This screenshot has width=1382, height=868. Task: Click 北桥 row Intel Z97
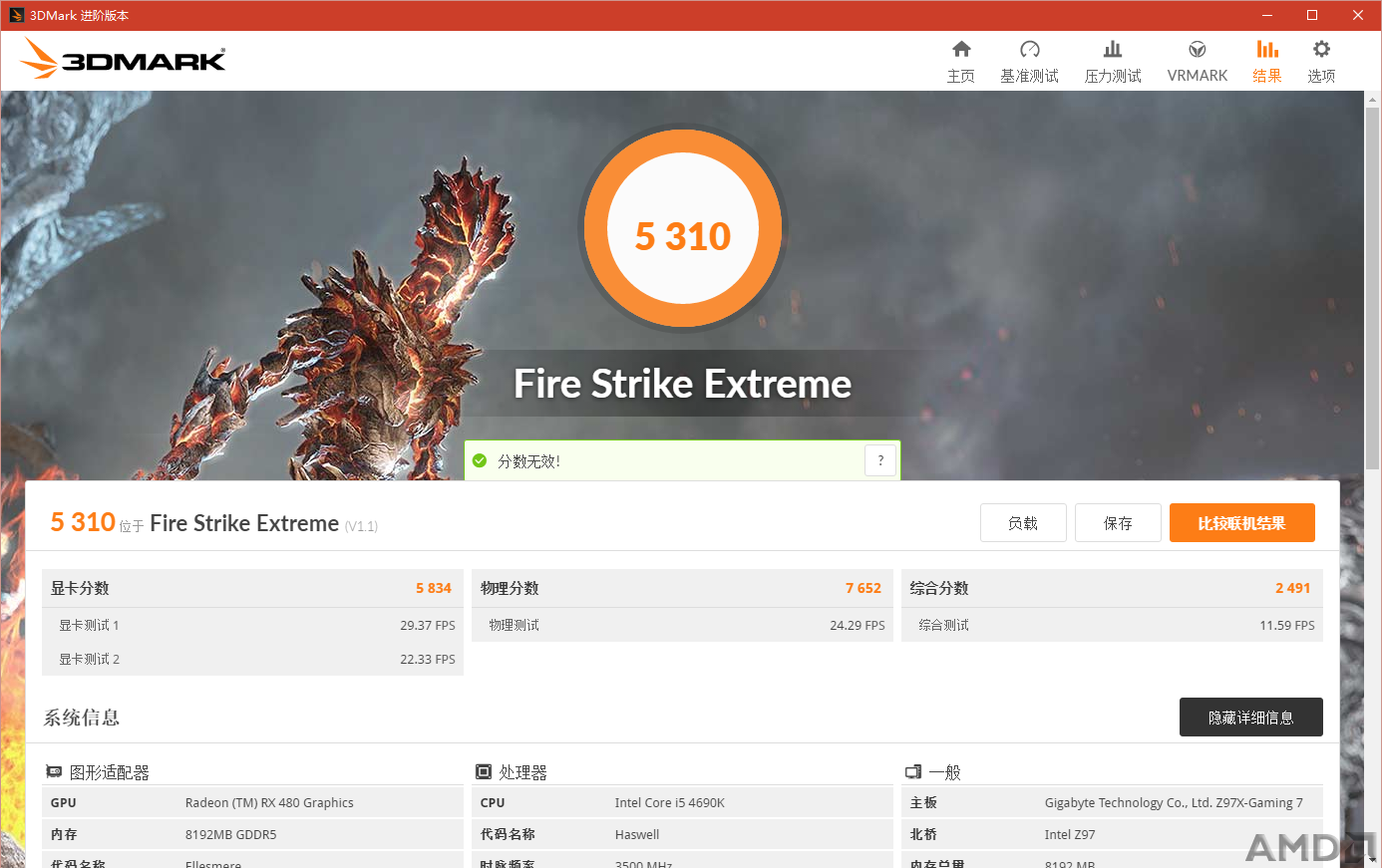point(1112,834)
